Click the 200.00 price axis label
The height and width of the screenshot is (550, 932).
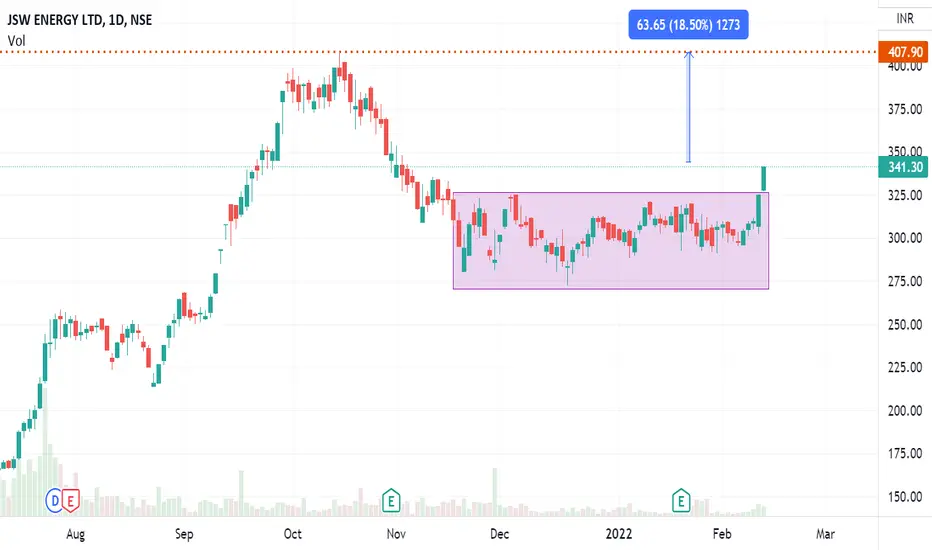(905, 411)
